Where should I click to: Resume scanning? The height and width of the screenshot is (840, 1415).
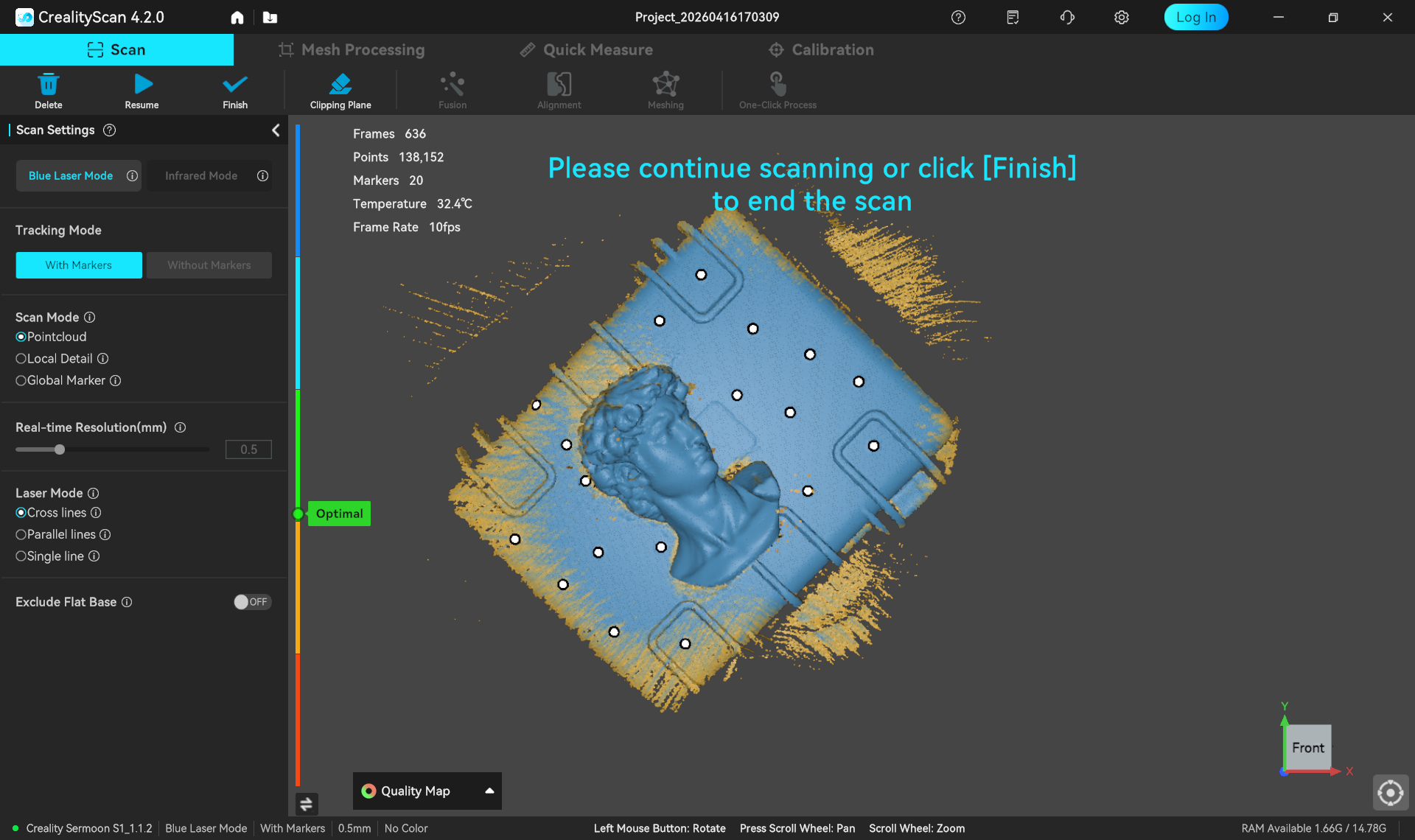point(141,91)
